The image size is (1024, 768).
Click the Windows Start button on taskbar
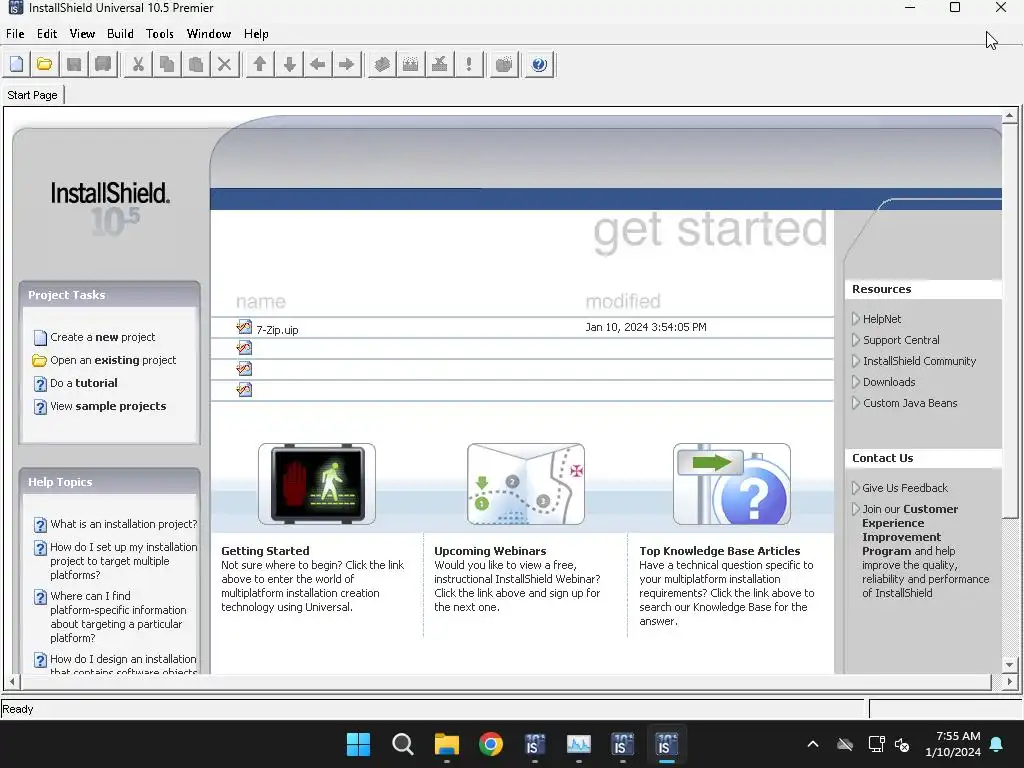[358, 744]
